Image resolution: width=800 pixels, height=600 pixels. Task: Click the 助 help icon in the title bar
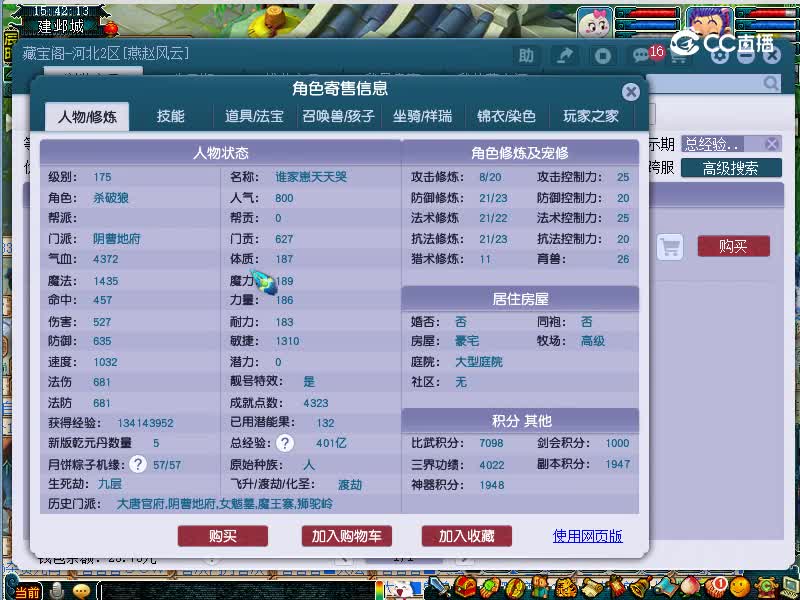526,56
